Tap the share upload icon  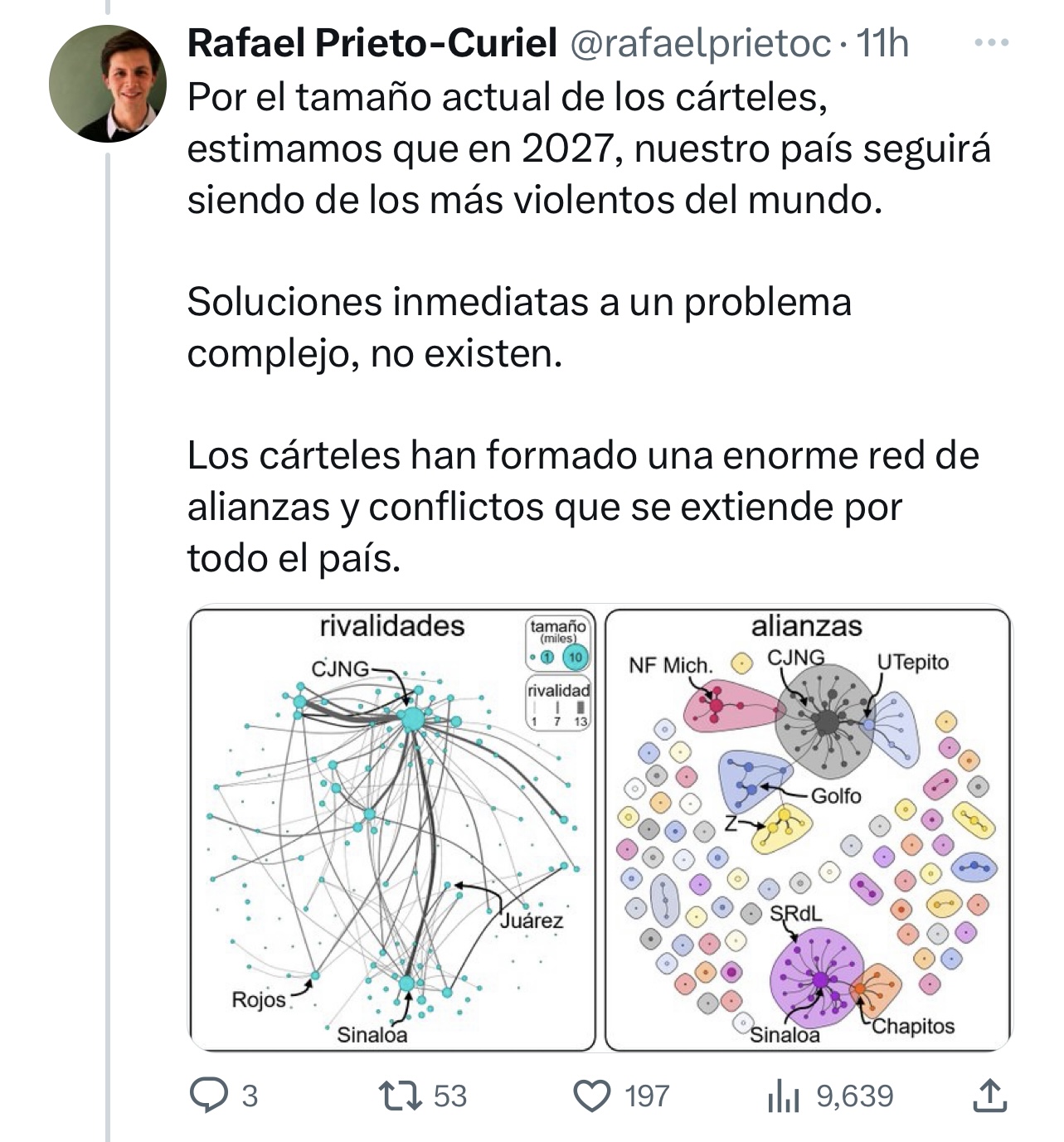click(989, 1096)
